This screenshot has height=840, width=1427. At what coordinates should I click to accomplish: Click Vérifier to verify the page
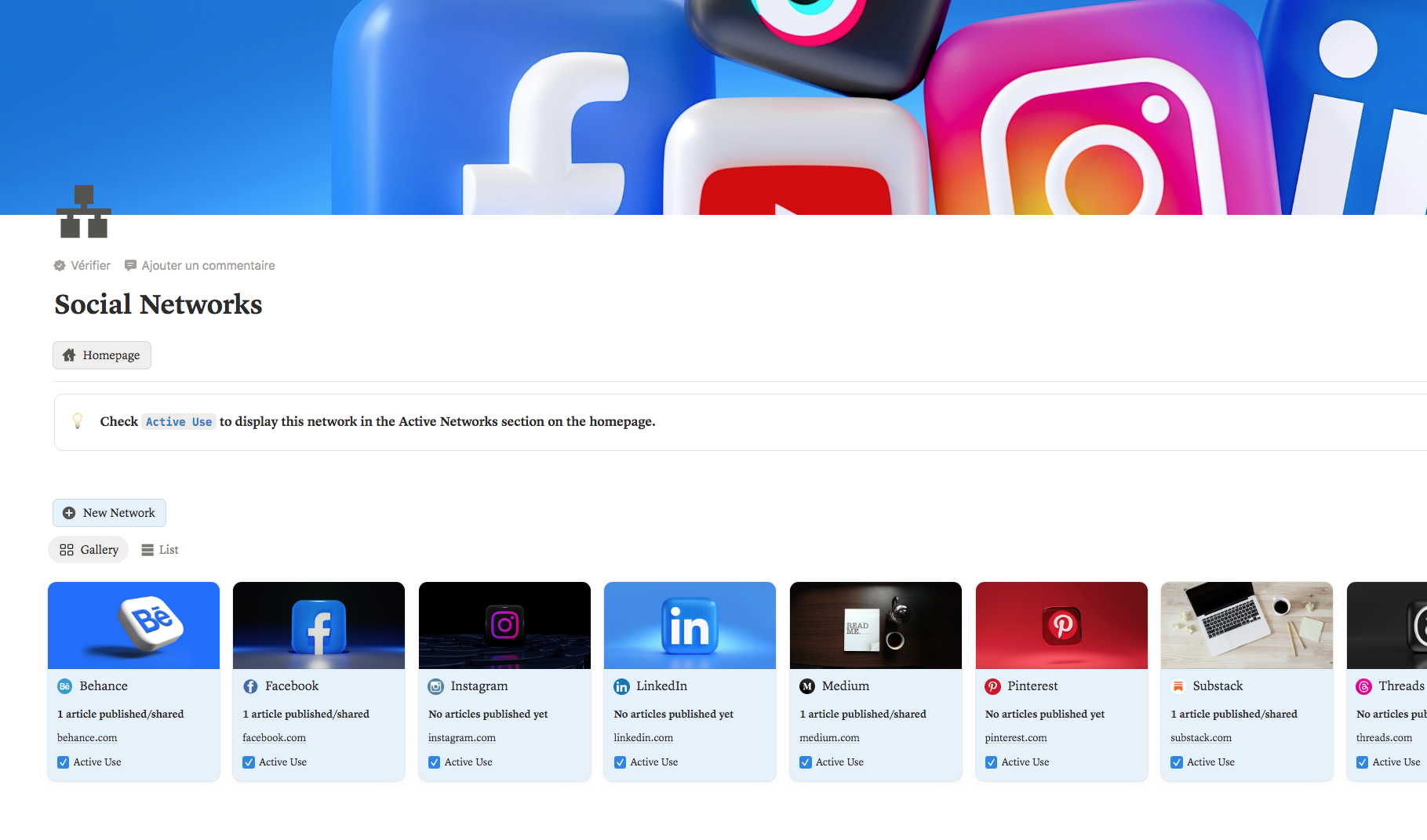coord(82,266)
